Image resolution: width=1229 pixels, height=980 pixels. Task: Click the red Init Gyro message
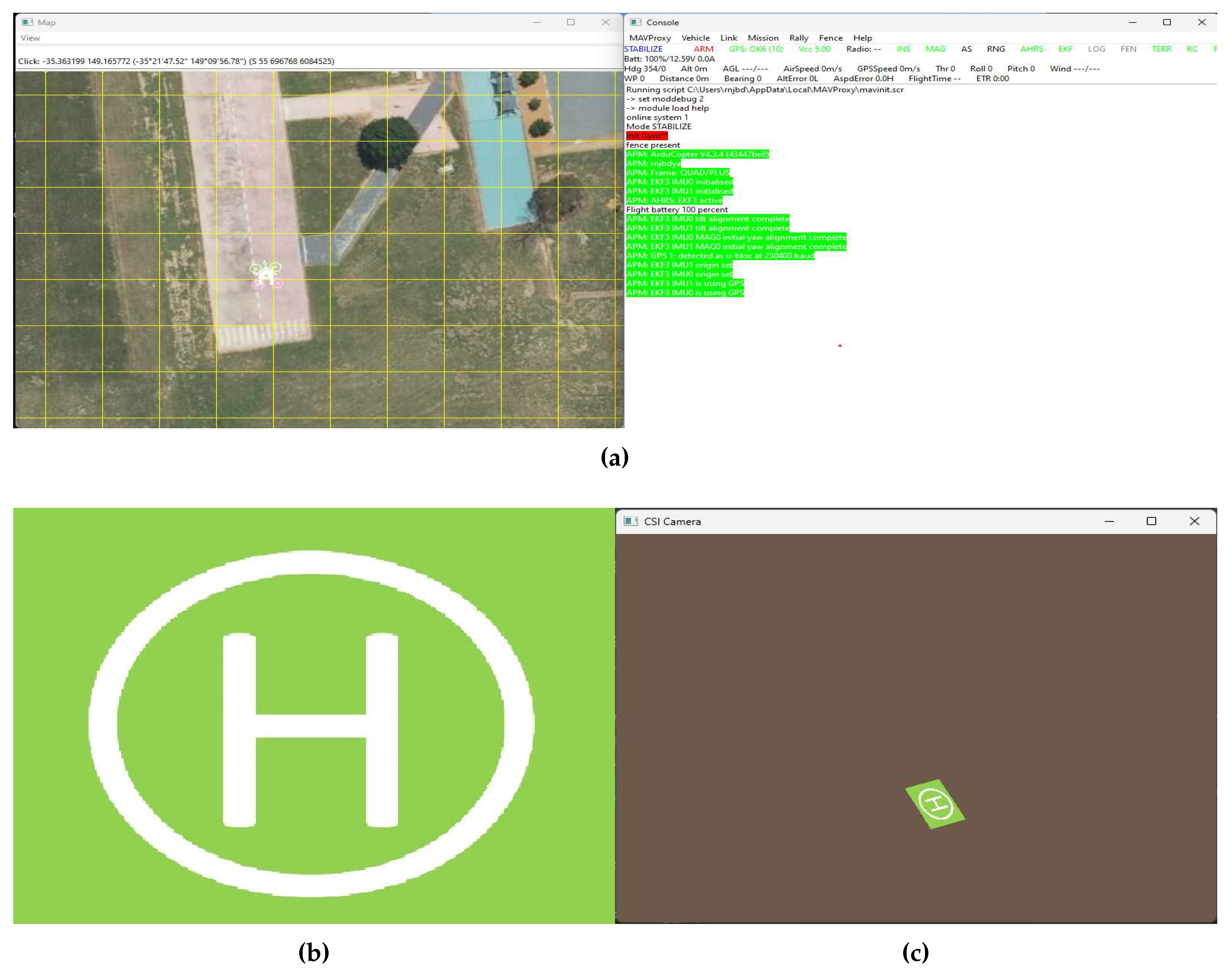tap(646, 136)
